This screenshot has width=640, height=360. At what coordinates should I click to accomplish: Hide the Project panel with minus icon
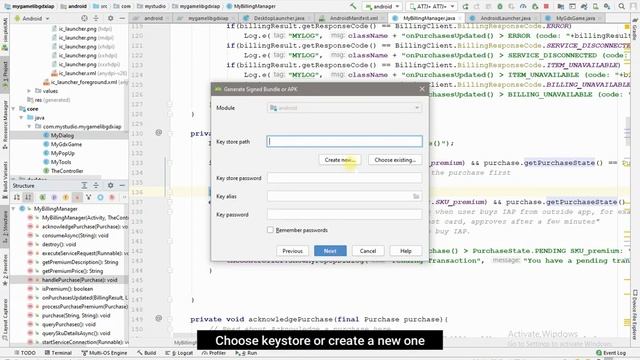coord(122,18)
